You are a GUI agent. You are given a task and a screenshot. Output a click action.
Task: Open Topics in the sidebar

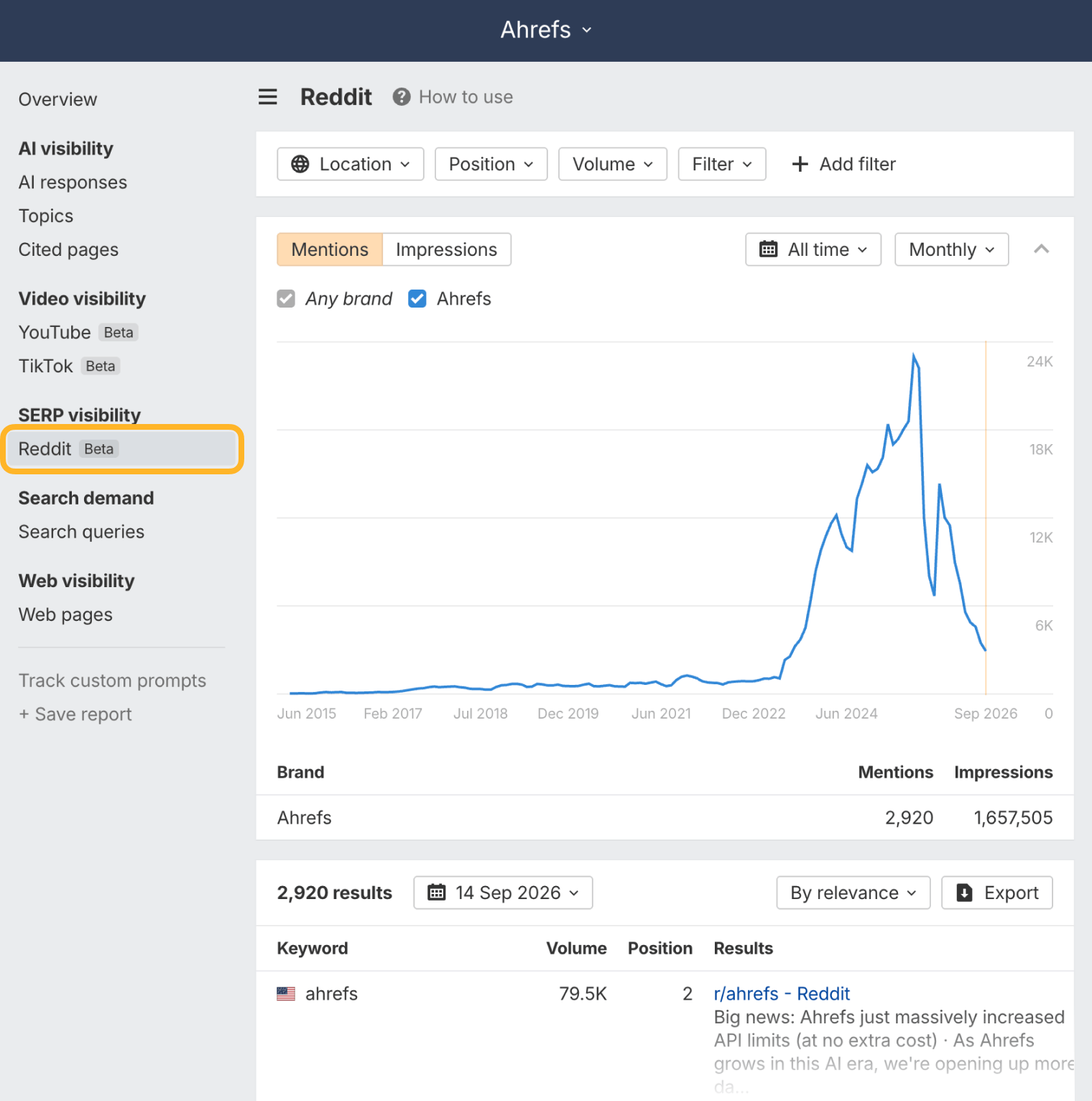[46, 216]
